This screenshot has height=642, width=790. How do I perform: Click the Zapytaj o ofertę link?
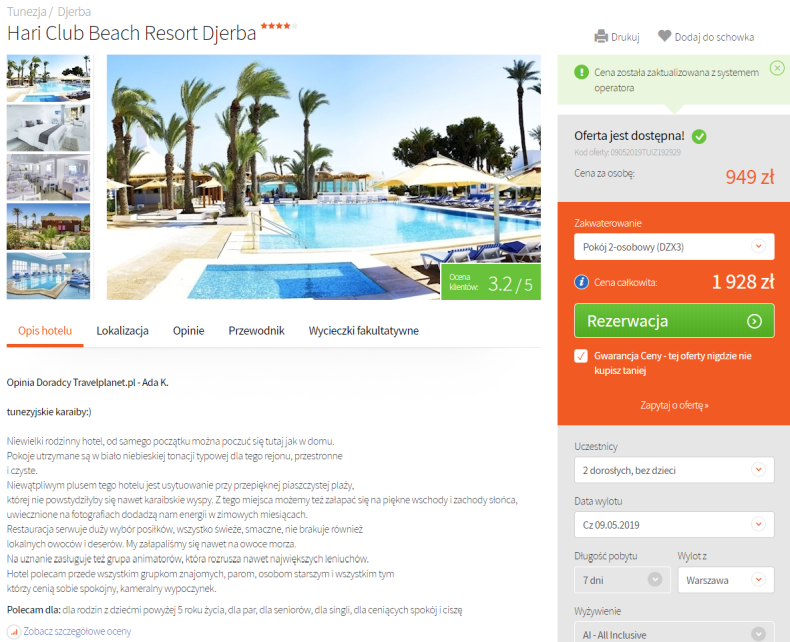click(x=674, y=405)
